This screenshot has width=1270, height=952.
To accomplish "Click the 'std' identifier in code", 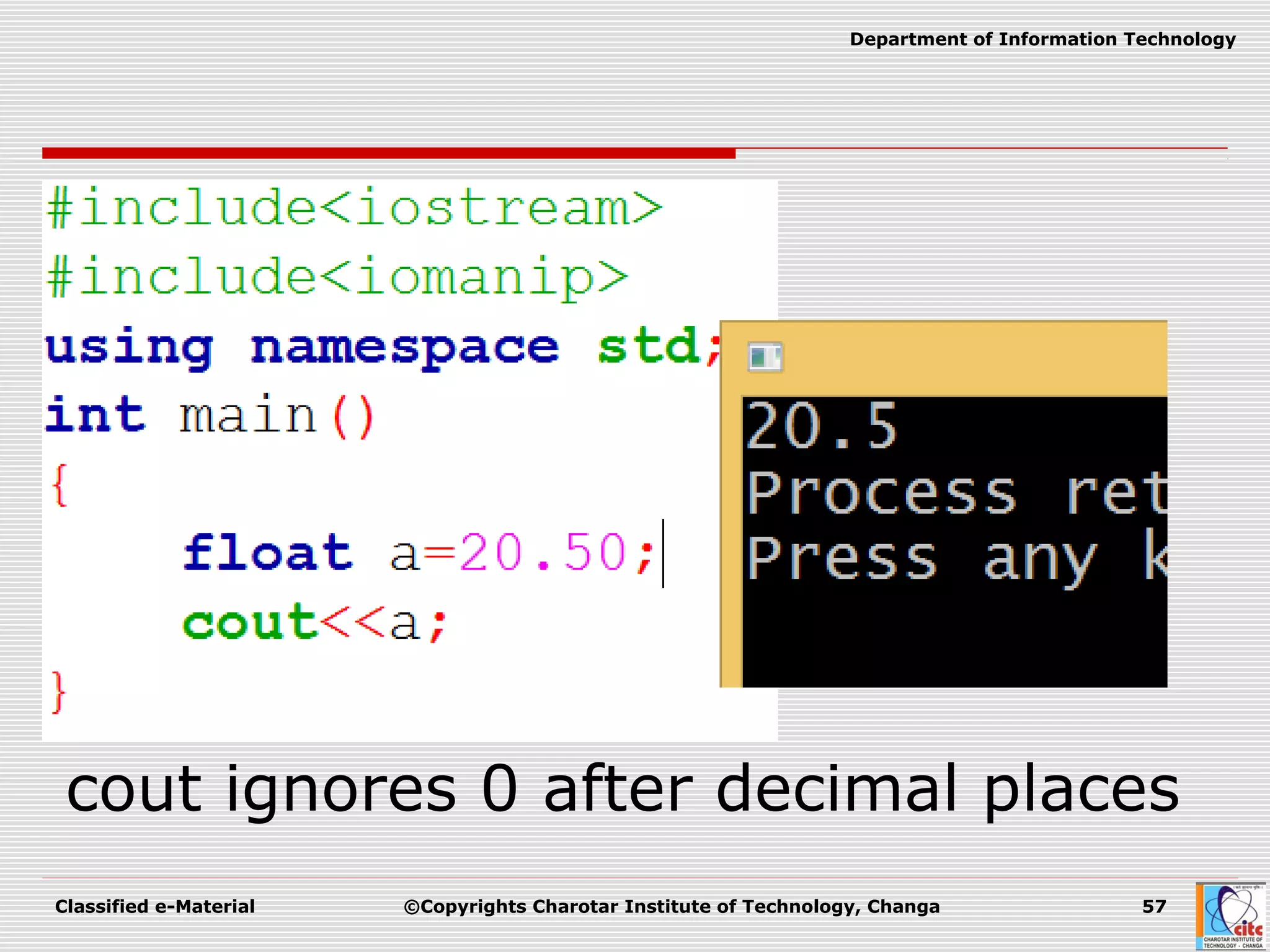I will (x=649, y=346).
